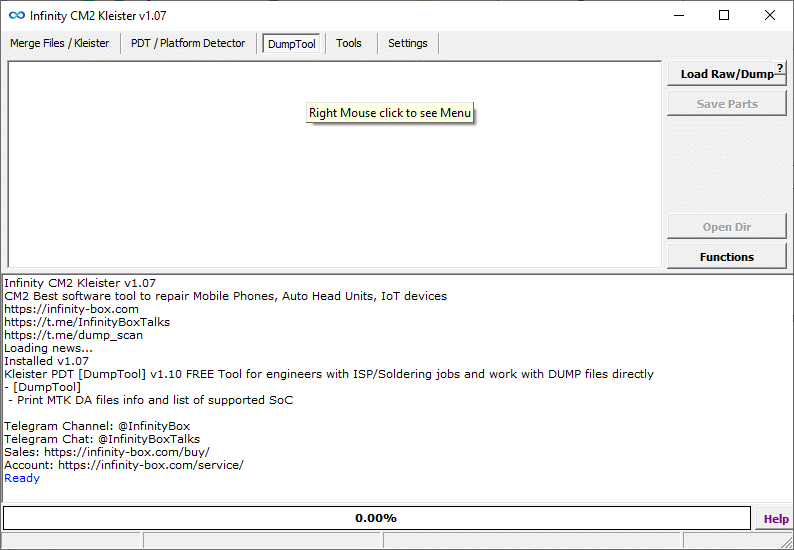Click 'Print MTK DA files info' log line
The height and width of the screenshot is (550, 794).
[150, 400]
